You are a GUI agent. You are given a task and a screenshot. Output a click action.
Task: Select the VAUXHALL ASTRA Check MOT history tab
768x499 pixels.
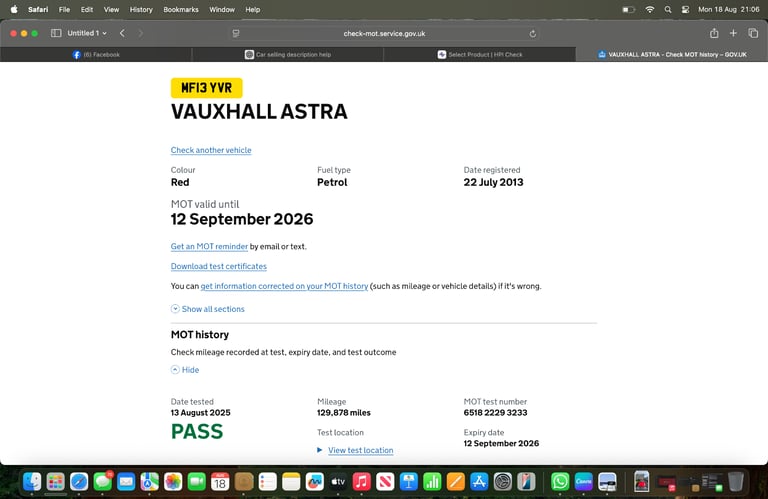coord(672,54)
